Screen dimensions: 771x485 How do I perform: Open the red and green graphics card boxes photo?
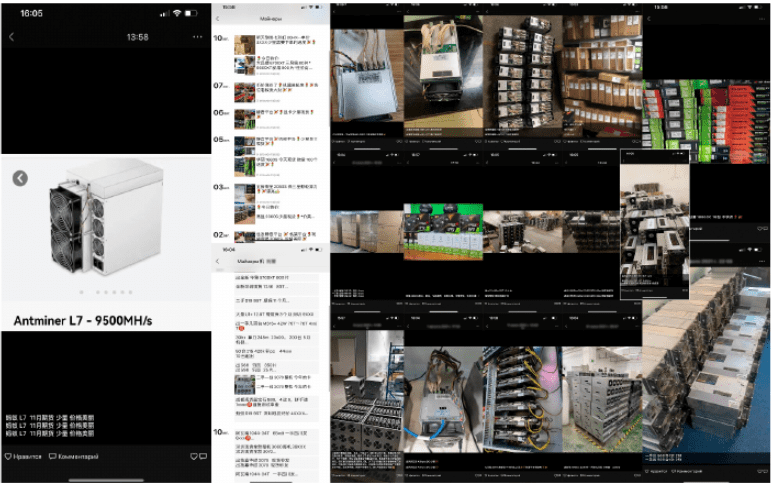[706, 121]
